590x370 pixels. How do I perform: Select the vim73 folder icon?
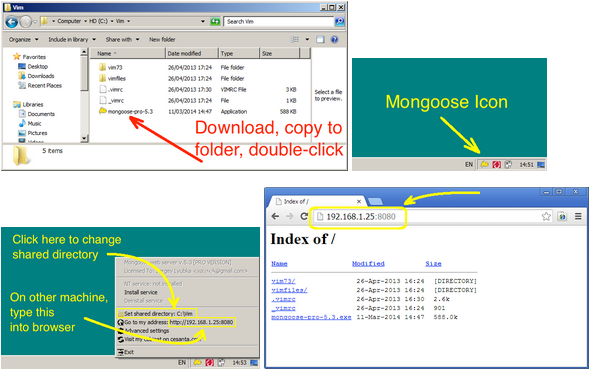point(103,67)
